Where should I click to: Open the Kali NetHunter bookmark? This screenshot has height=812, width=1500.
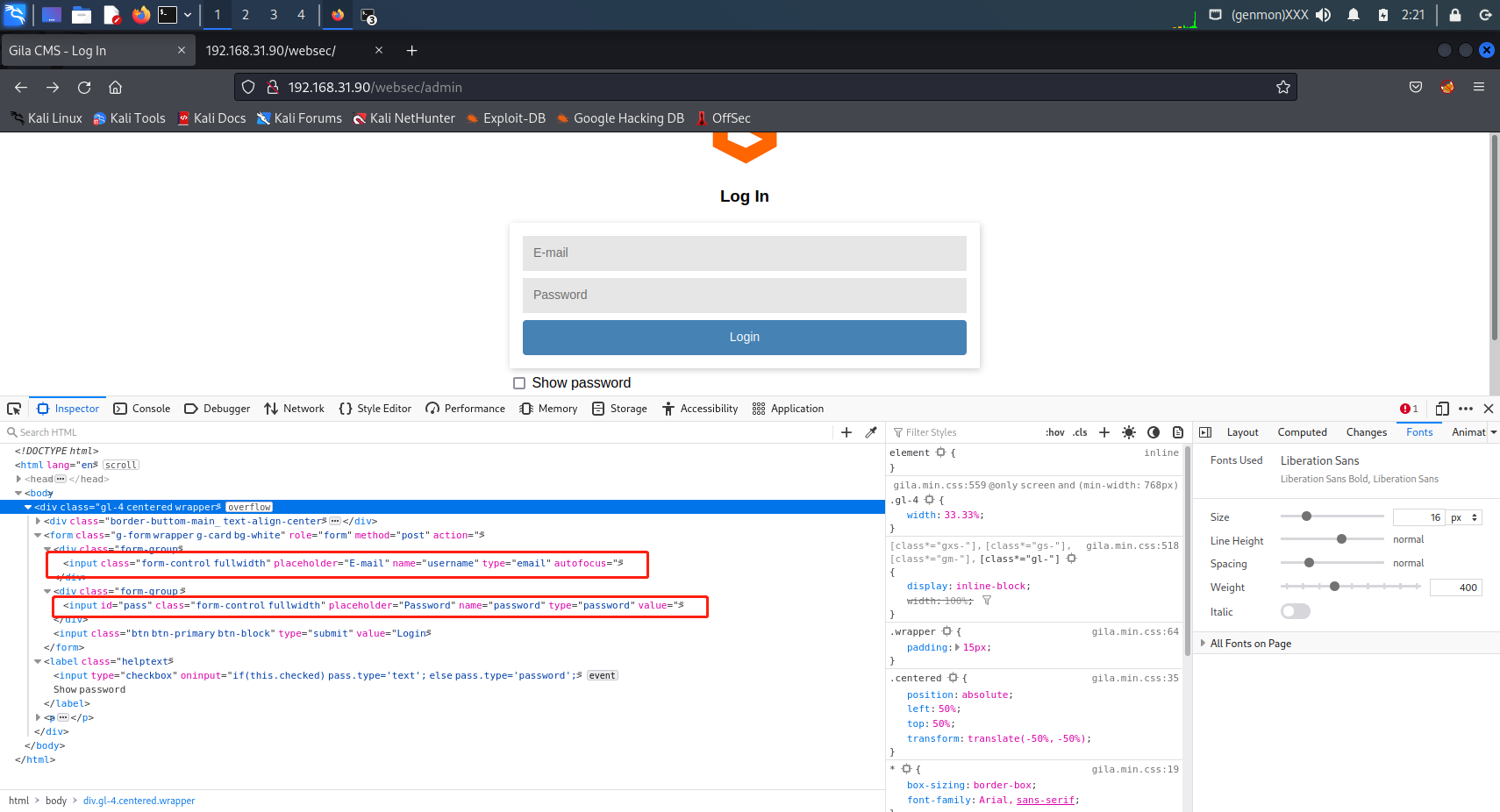pos(404,118)
